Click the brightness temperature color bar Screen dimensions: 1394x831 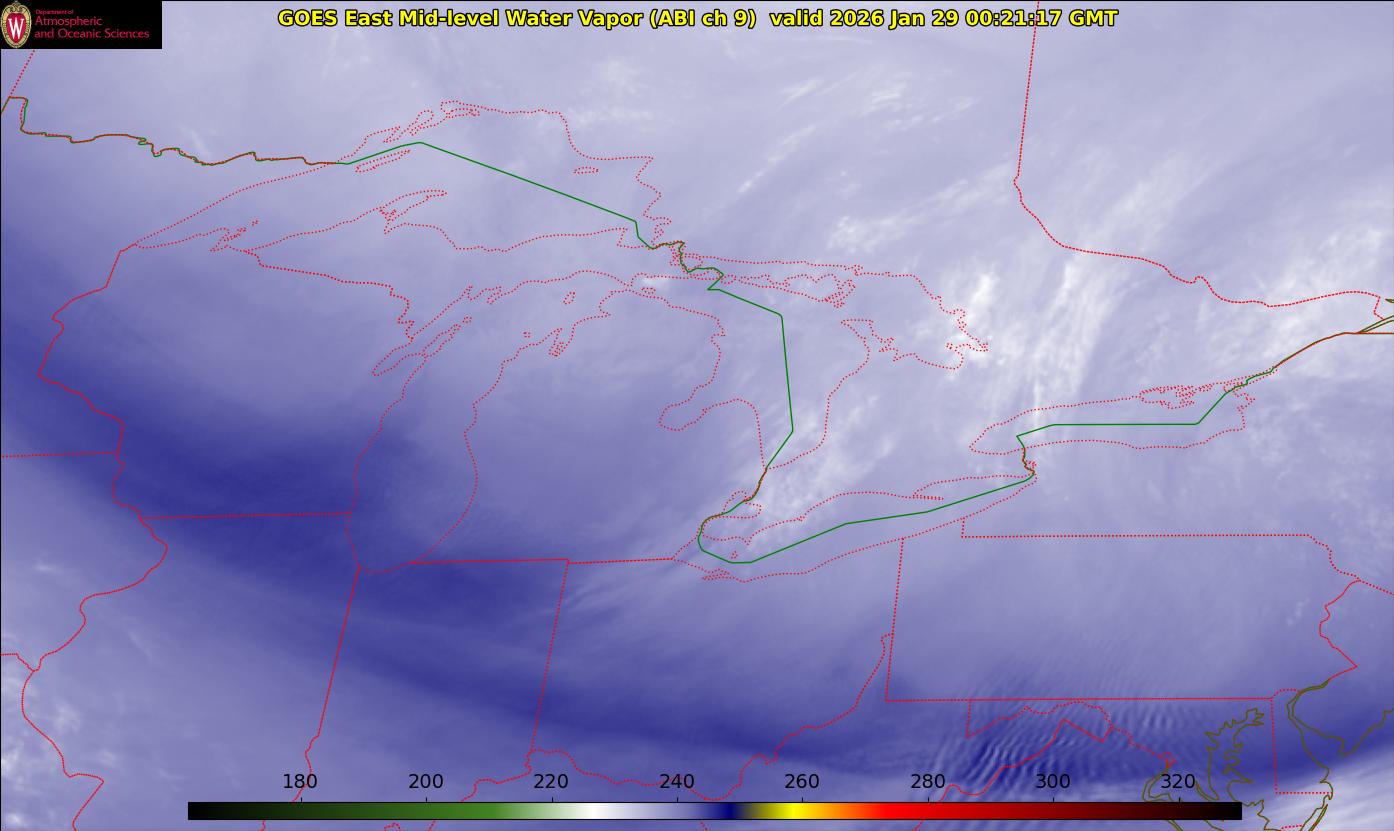click(714, 811)
